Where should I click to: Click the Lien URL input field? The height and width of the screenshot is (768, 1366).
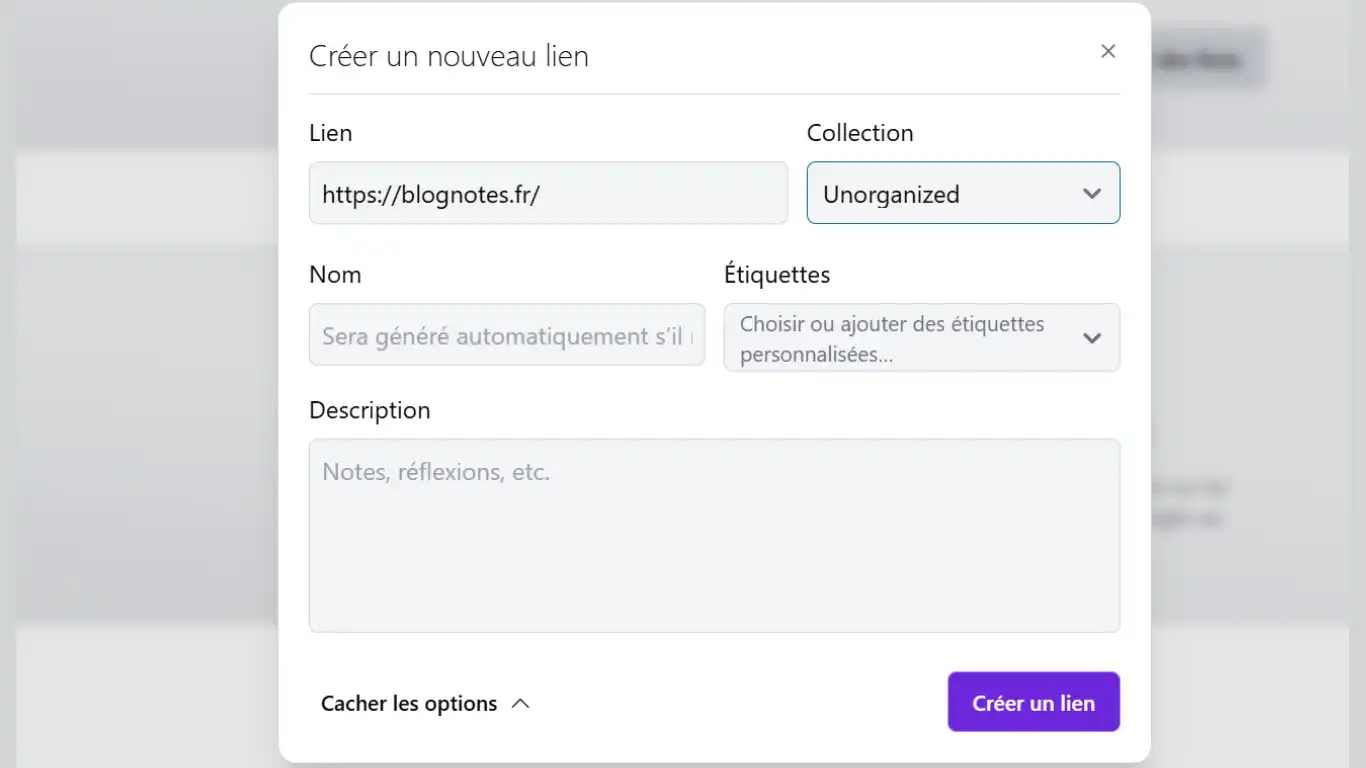coord(548,193)
